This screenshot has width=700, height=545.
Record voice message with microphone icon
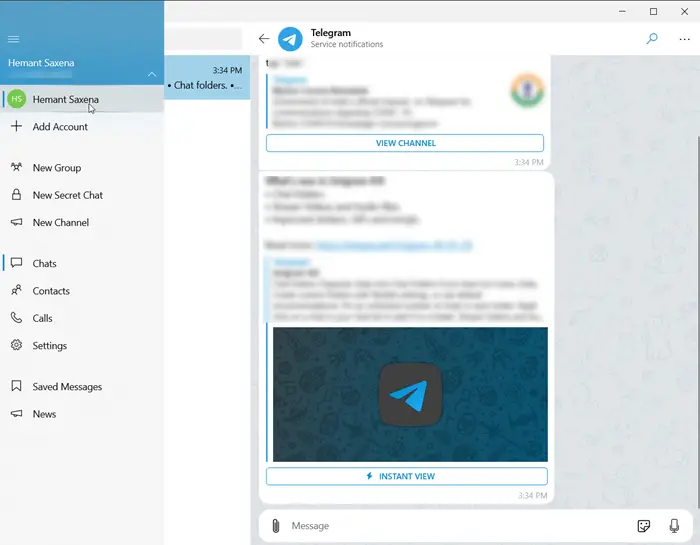(x=674, y=526)
